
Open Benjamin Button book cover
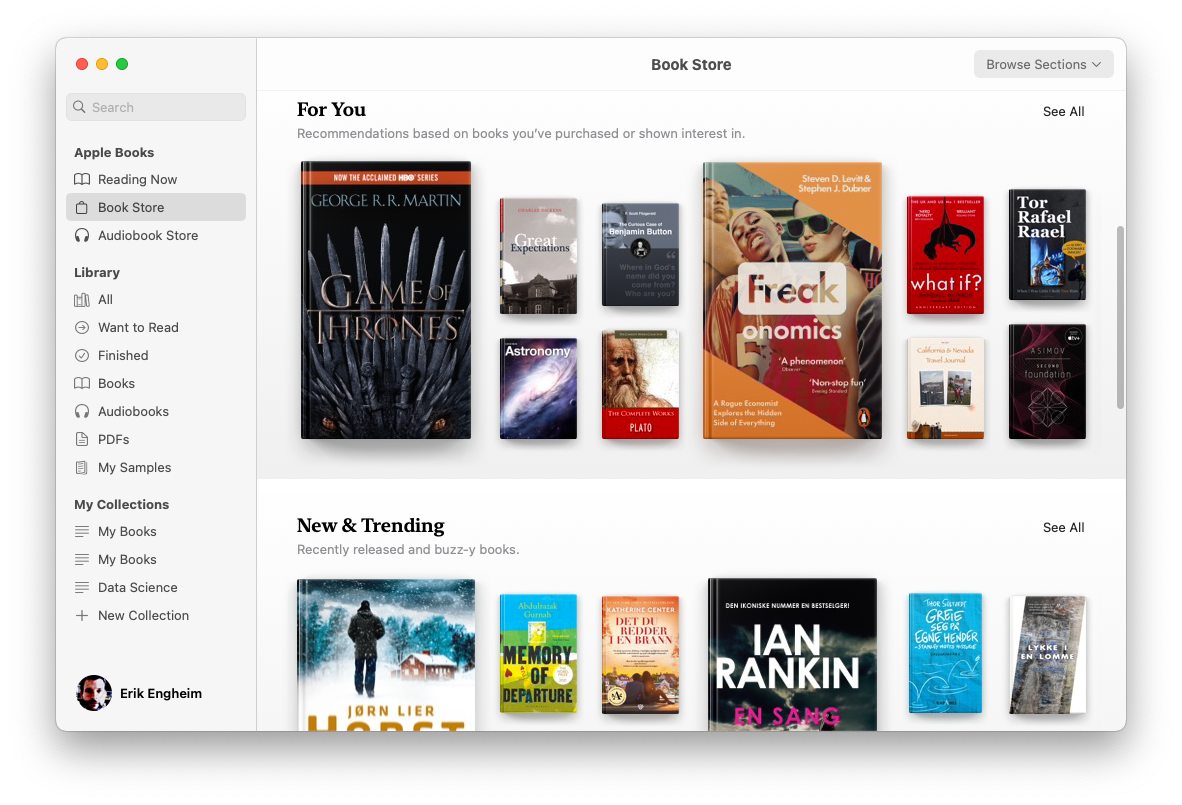tap(640, 255)
